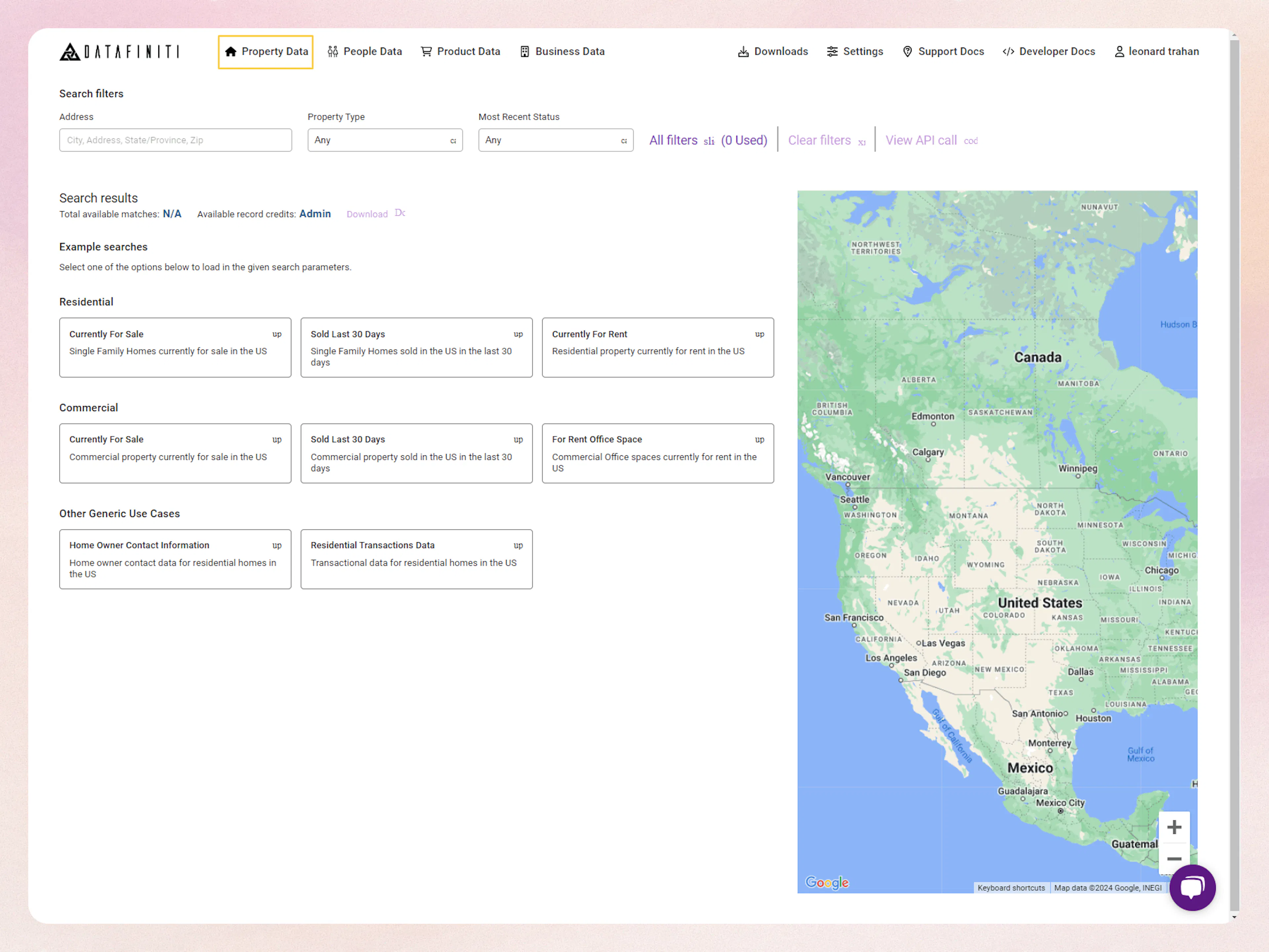The height and width of the screenshot is (952, 1269).
Task: Open Developer Docs via the code icon
Action: point(1007,51)
